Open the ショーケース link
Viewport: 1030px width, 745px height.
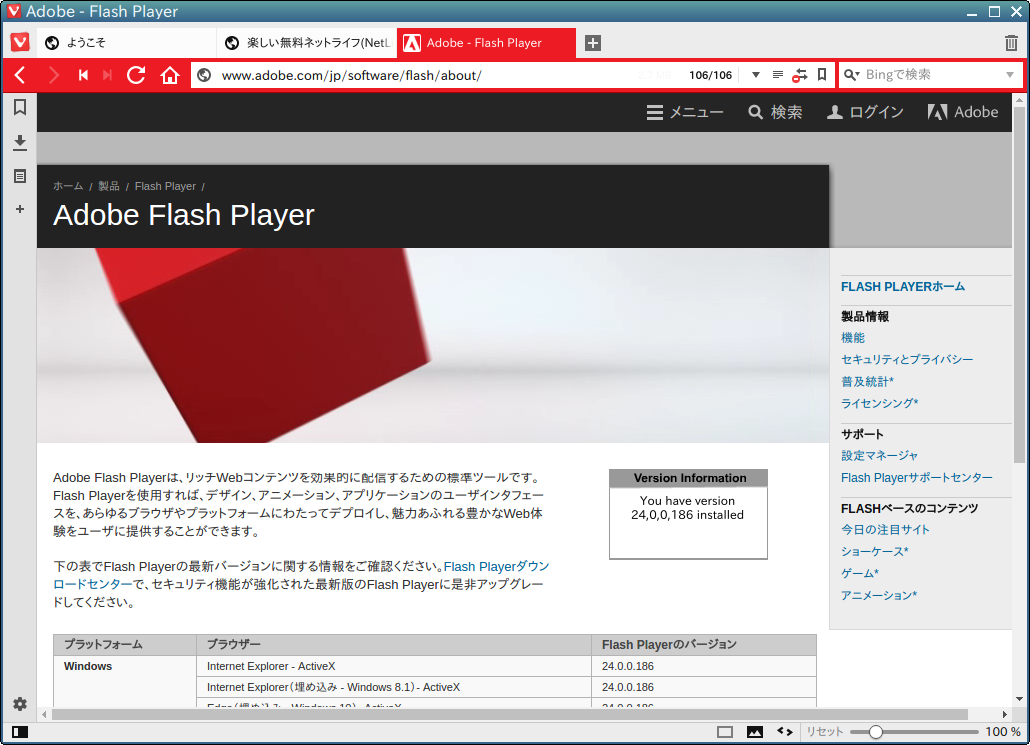pyautogui.click(x=874, y=551)
